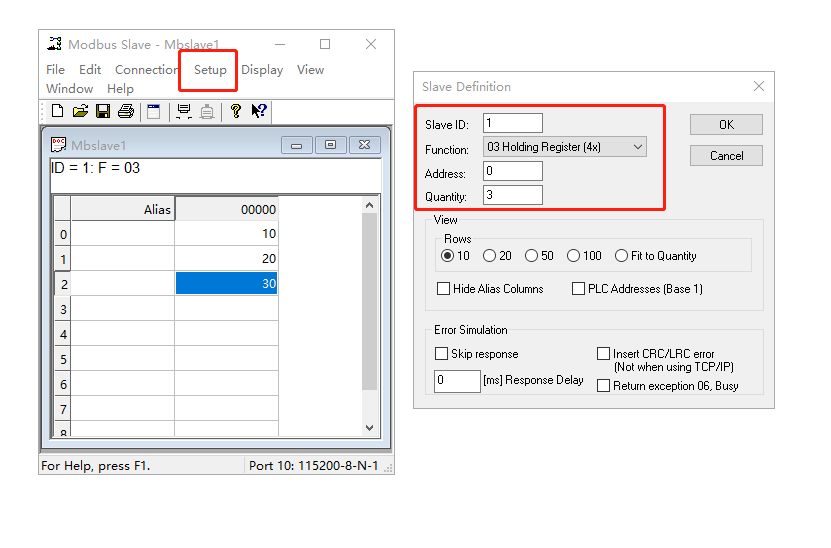This screenshot has height=548, width=831.
Task: Click the ID = 1: F = 03 status text
Action: (x=95, y=168)
